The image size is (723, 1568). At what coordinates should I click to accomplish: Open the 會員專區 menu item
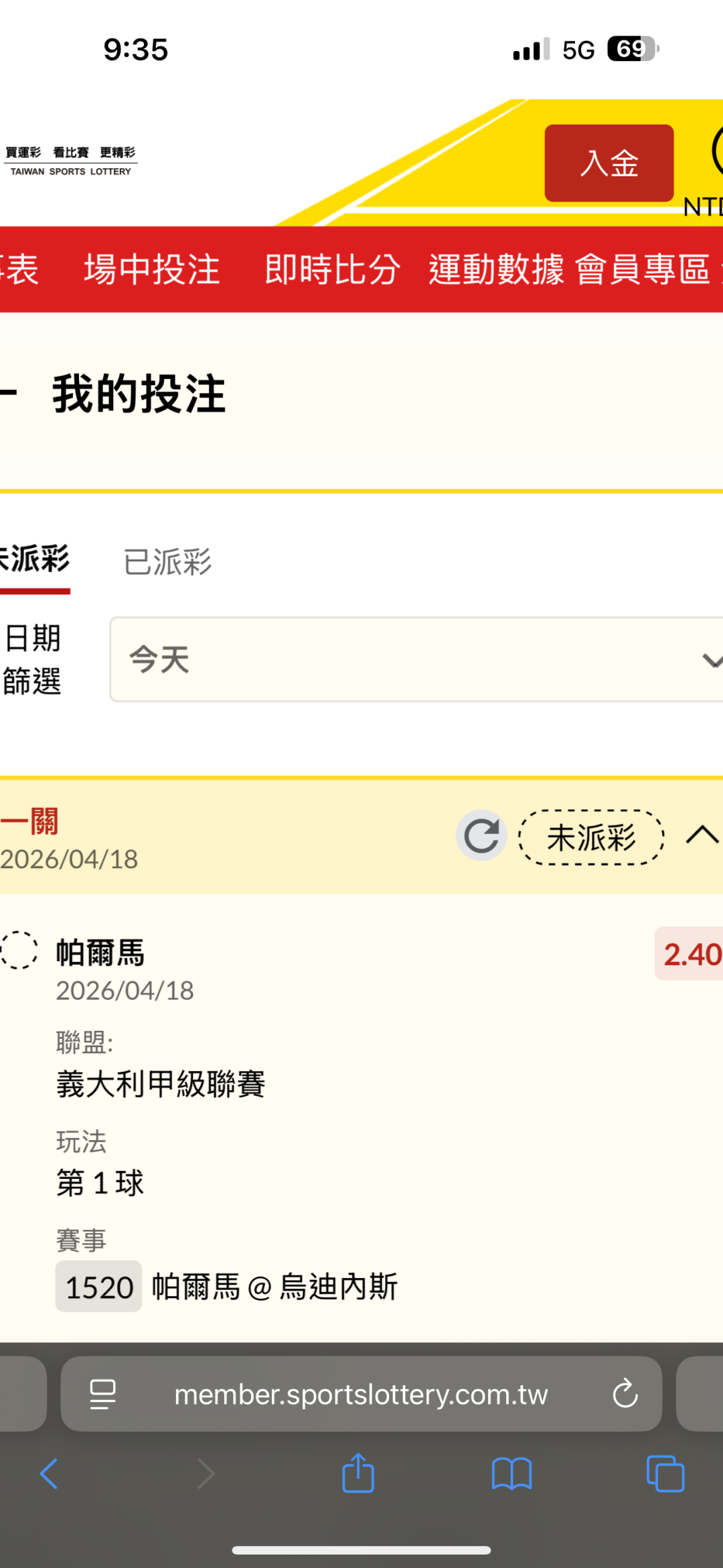tap(643, 269)
